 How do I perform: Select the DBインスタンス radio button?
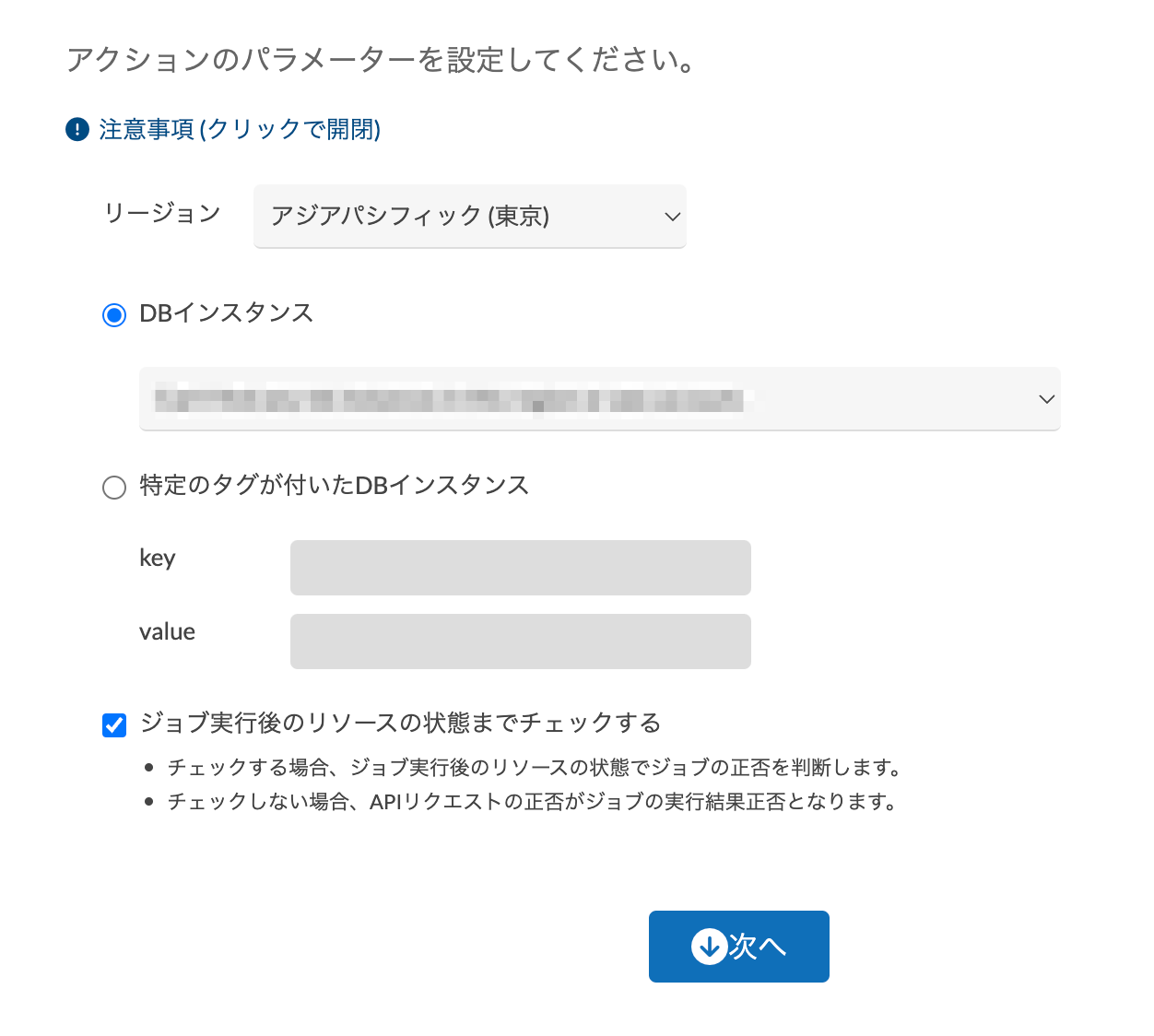(x=114, y=315)
